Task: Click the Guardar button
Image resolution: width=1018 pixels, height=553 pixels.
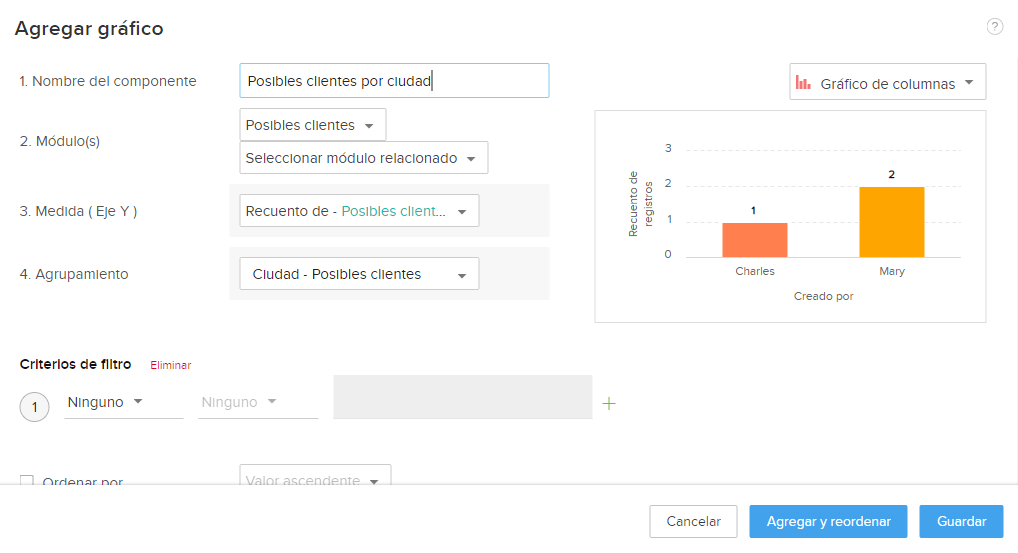Action: click(961, 521)
